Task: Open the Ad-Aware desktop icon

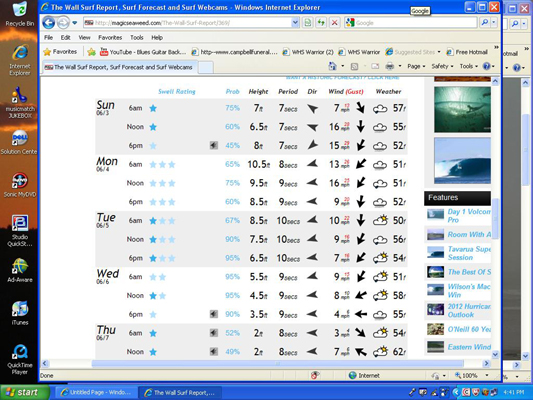Action: pyautogui.click(x=19, y=270)
